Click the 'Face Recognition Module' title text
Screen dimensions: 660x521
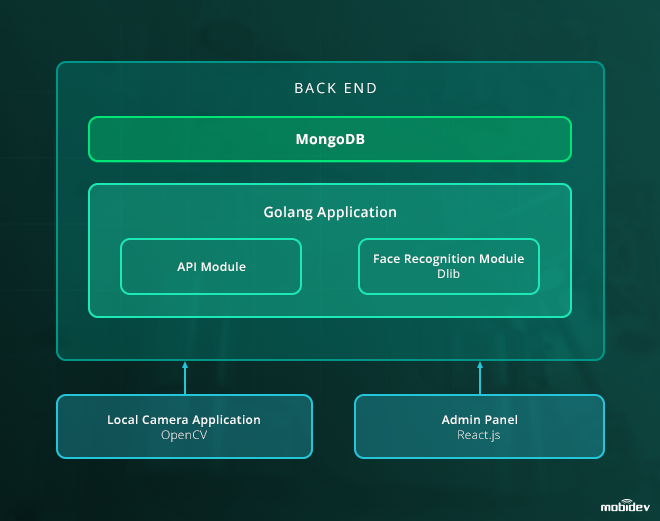pos(448,259)
